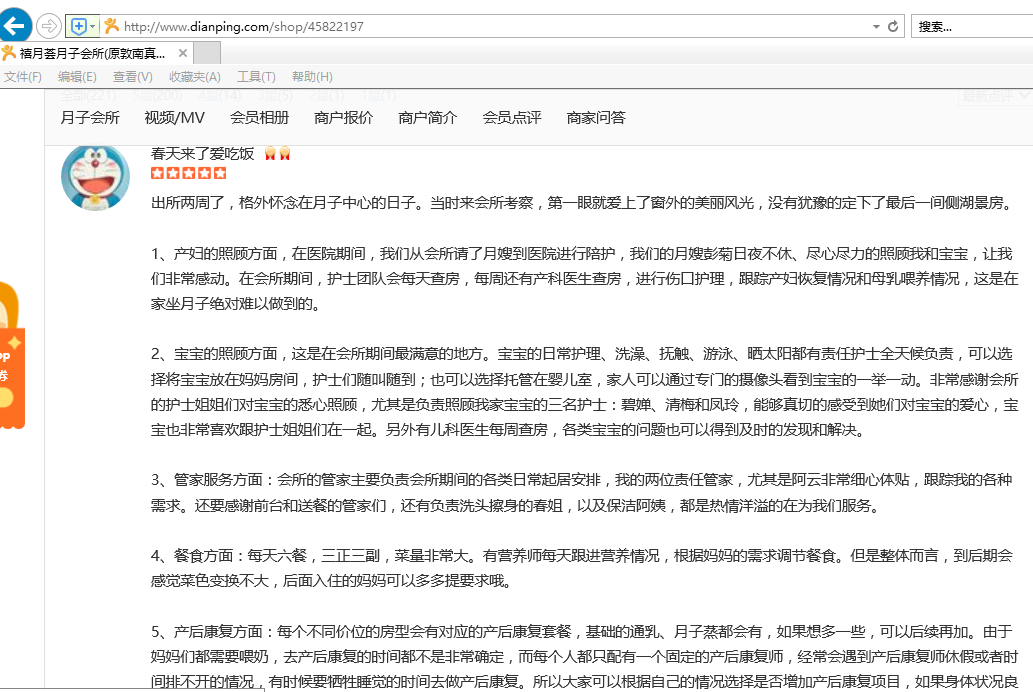
Task: Open the 收藏夹(A) menu
Action: 194,76
